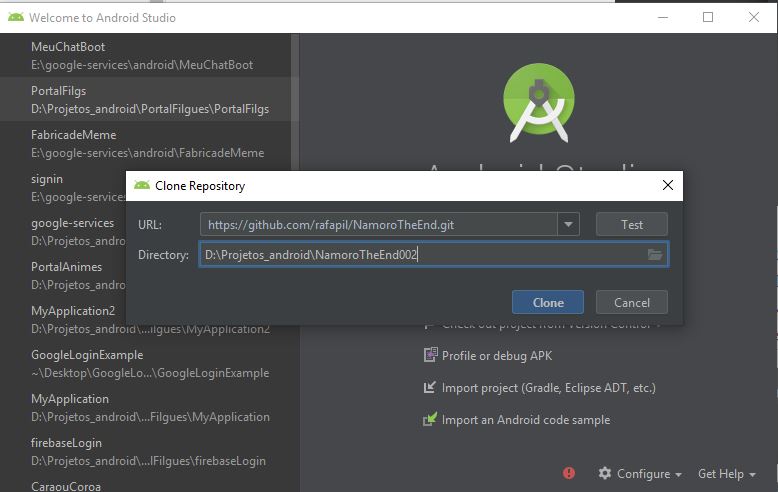
Task: Open the Configure dropdown menu
Action: (648, 474)
